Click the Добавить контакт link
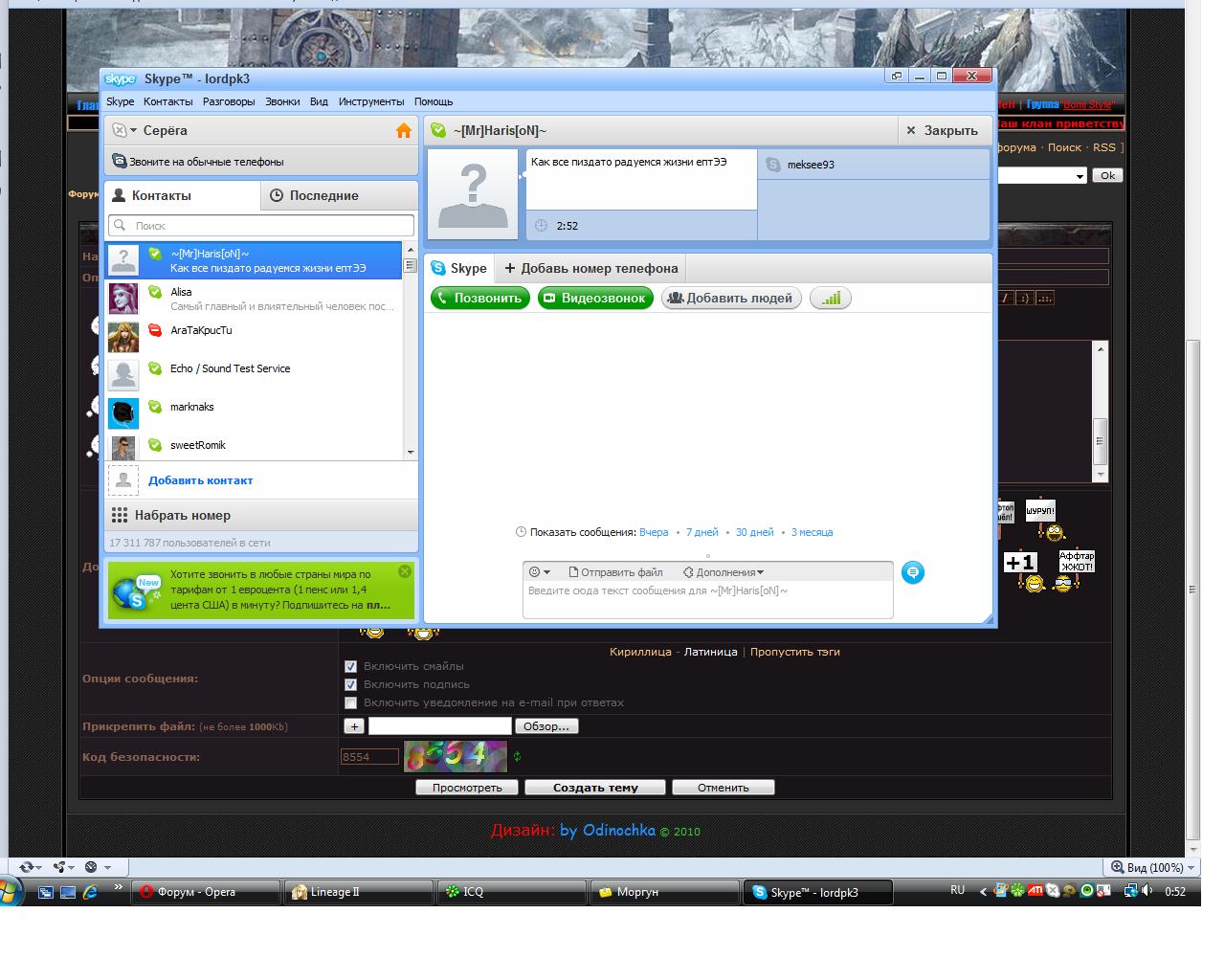The height and width of the screenshot is (980, 1225). pos(200,480)
